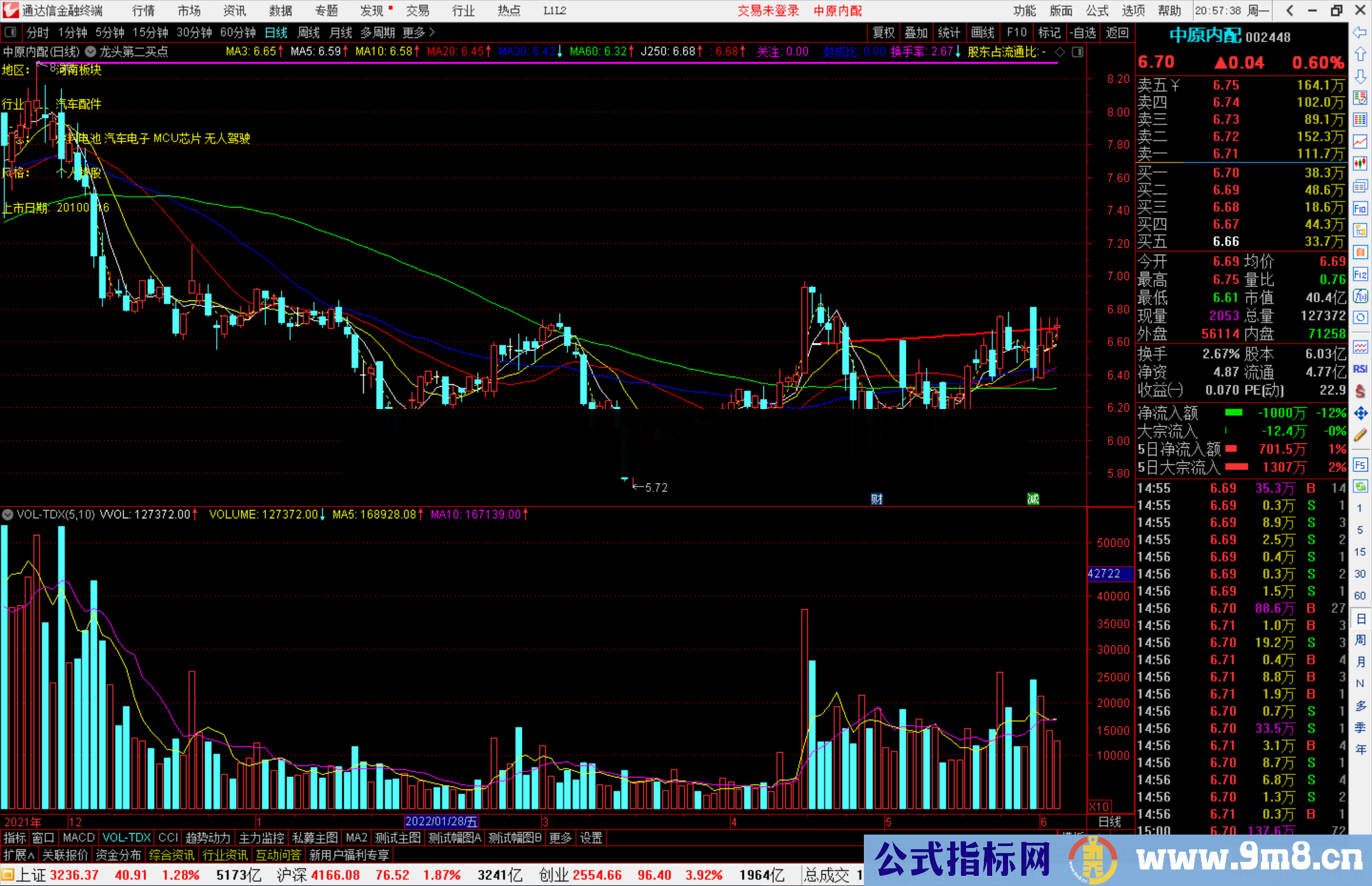This screenshot has width=1372, height=886.
Task: Open the 行情 menu
Action: point(144,11)
